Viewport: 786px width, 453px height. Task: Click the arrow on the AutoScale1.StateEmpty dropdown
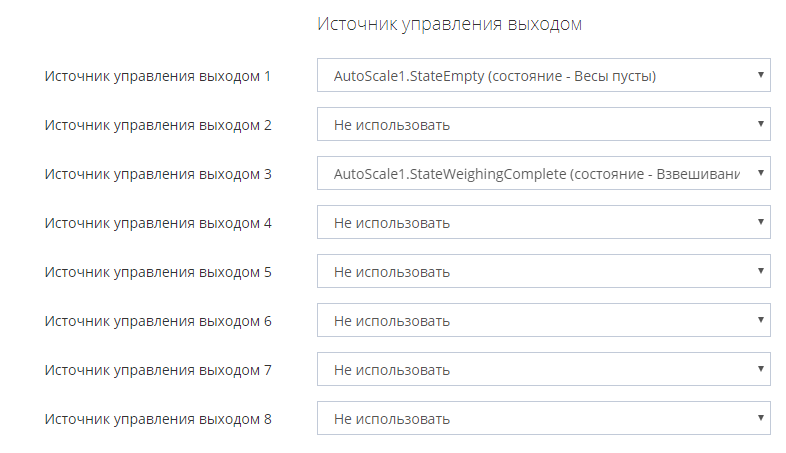[760, 76]
